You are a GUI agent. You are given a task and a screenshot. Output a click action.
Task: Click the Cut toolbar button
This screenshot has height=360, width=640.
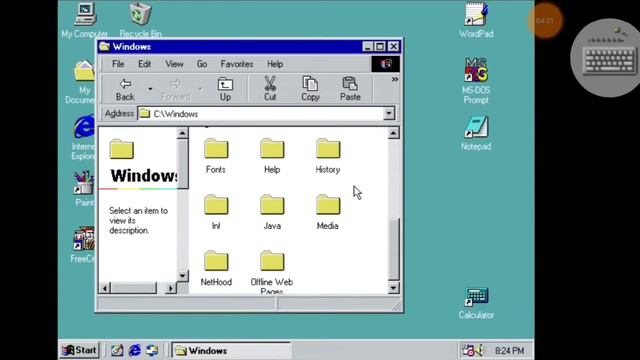[270, 89]
